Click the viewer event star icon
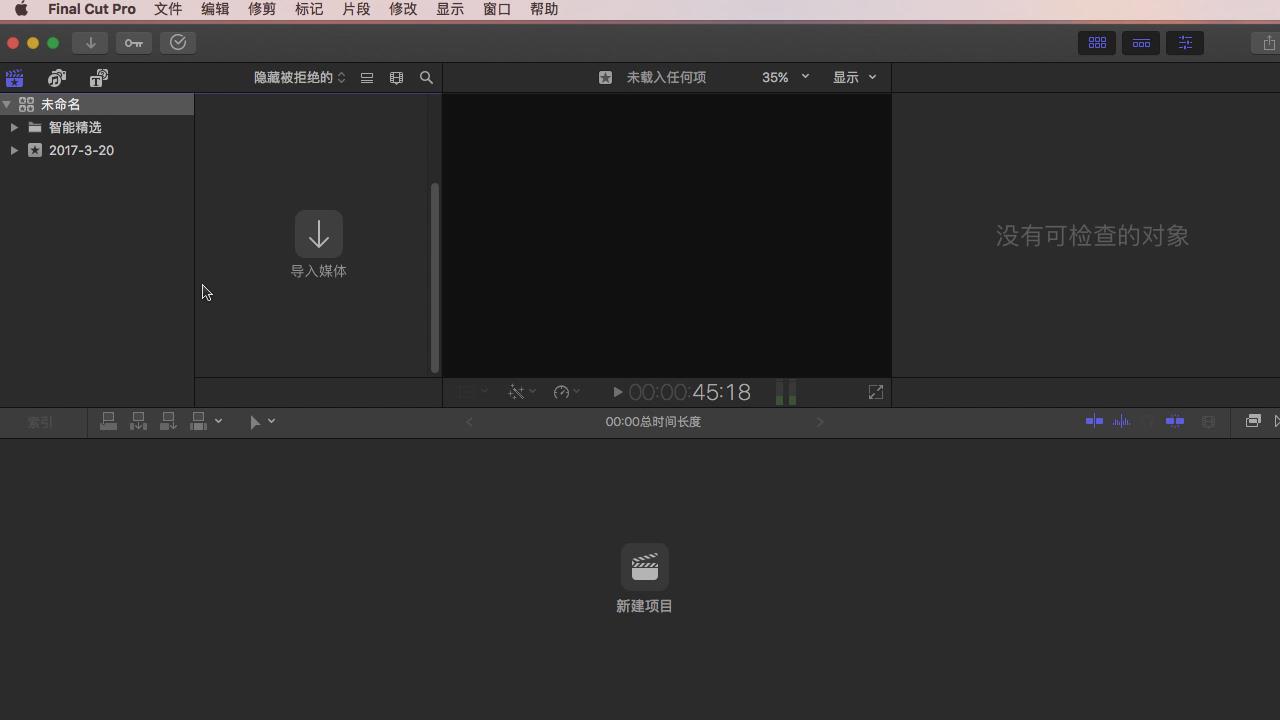 tap(605, 77)
